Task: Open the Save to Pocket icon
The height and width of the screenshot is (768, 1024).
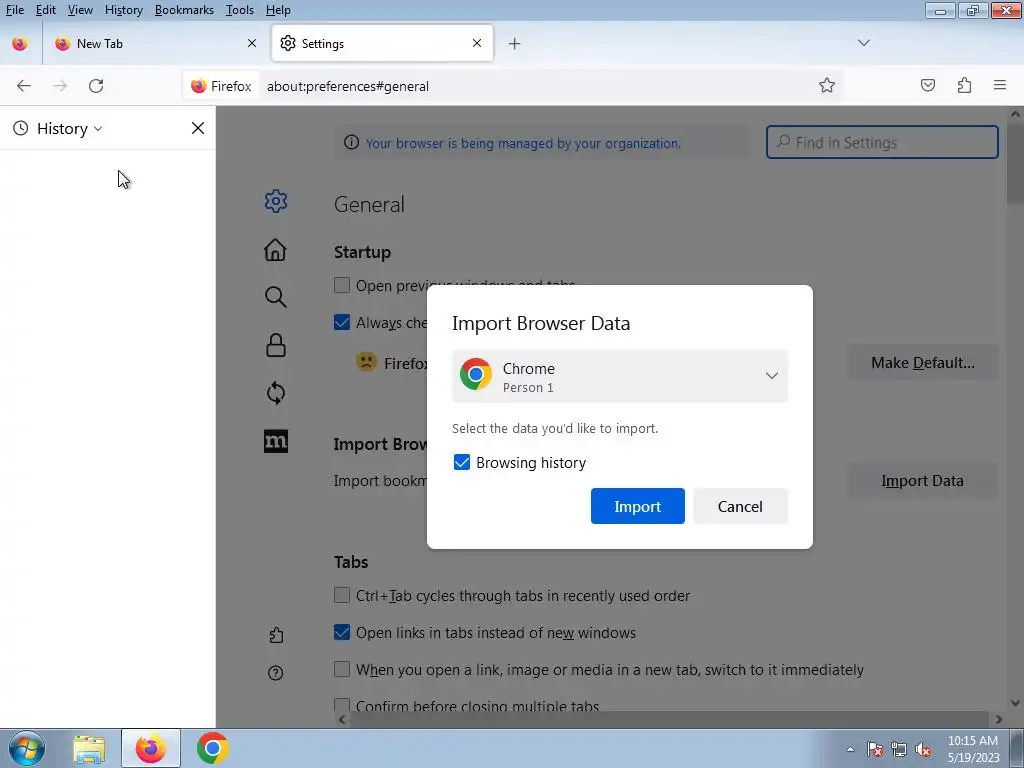Action: 928,86
